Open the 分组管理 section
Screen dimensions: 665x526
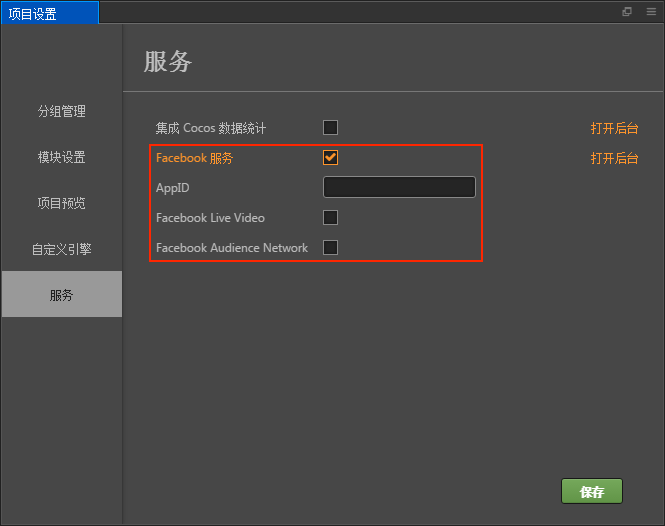coord(62,111)
